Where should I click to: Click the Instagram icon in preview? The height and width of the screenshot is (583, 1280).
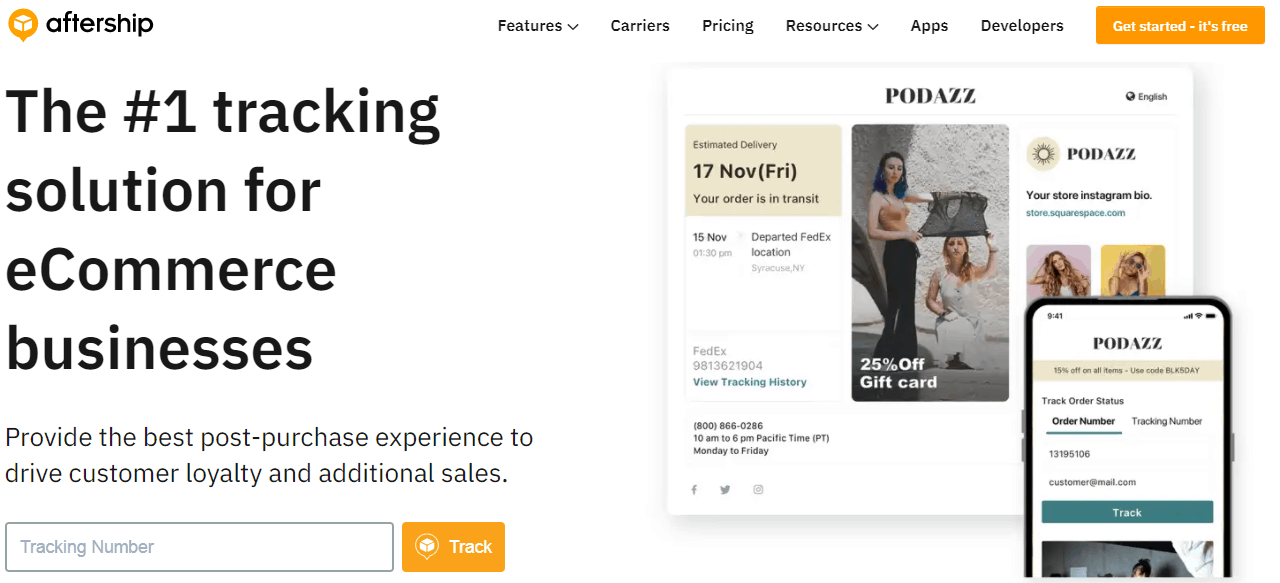click(758, 490)
